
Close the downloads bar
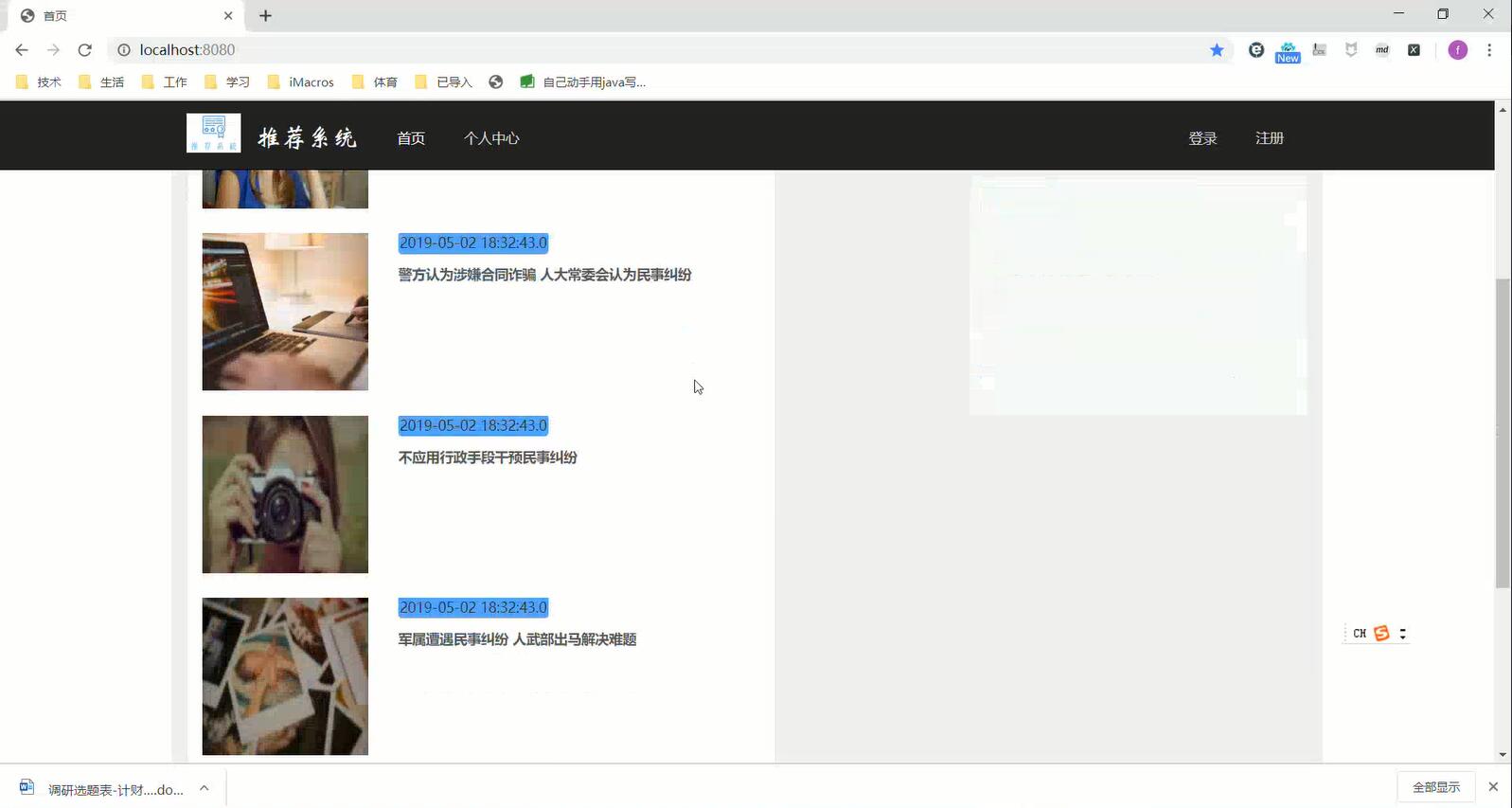click(x=1493, y=787)
